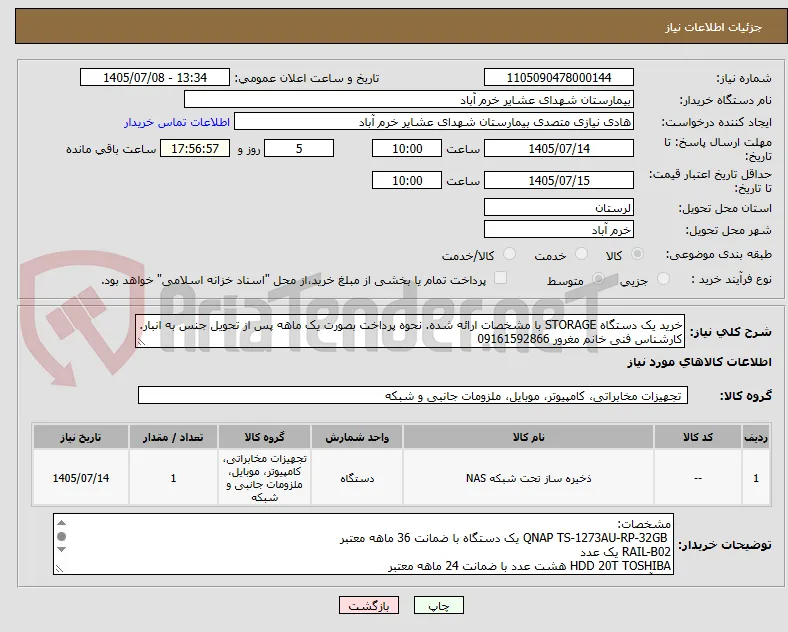Click the response deadline time 10:00 field
The image size is (788, 632).
(x=407, y=148)
